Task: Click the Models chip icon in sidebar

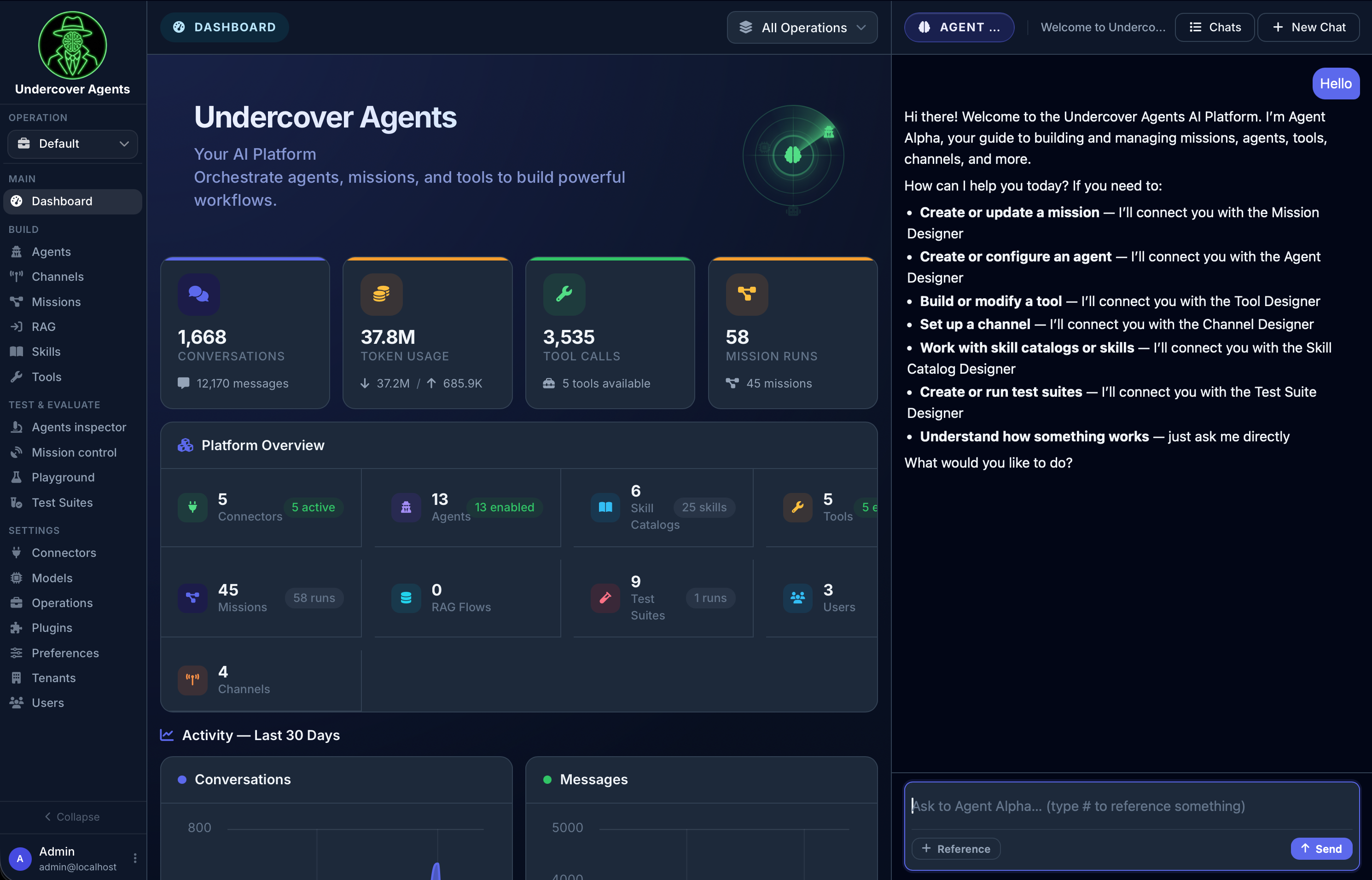Action: [x=17, y=578]
